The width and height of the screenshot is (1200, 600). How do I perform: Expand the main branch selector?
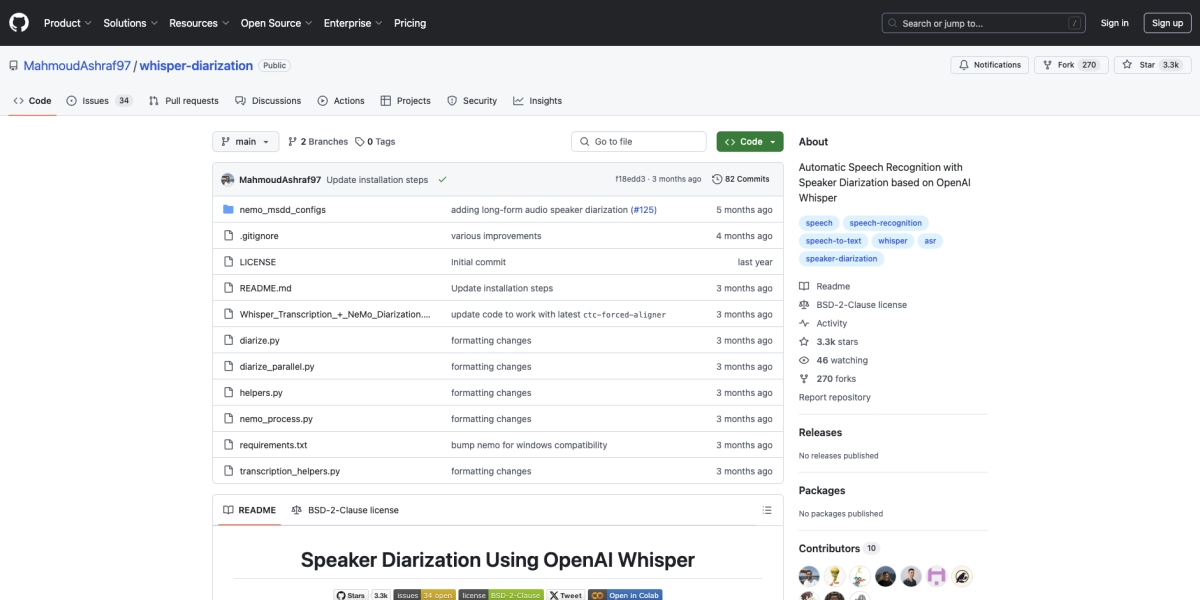(x=245, y=142)
